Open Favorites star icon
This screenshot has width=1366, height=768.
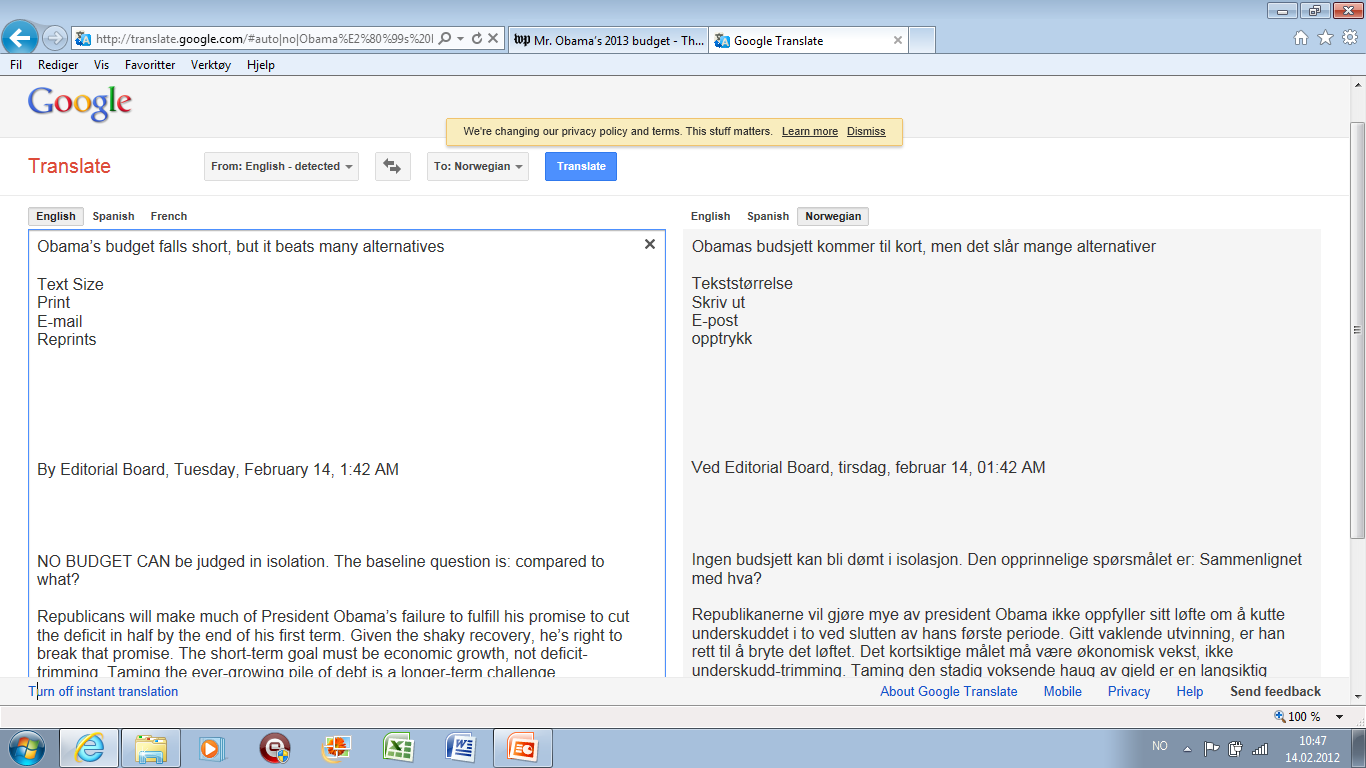pos(1325,38)
